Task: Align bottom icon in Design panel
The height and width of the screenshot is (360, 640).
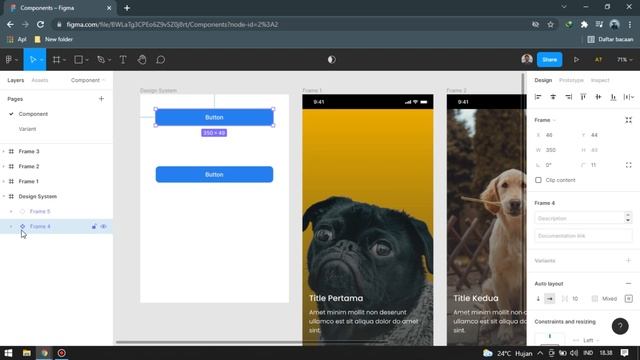Action: coord(613,97)
